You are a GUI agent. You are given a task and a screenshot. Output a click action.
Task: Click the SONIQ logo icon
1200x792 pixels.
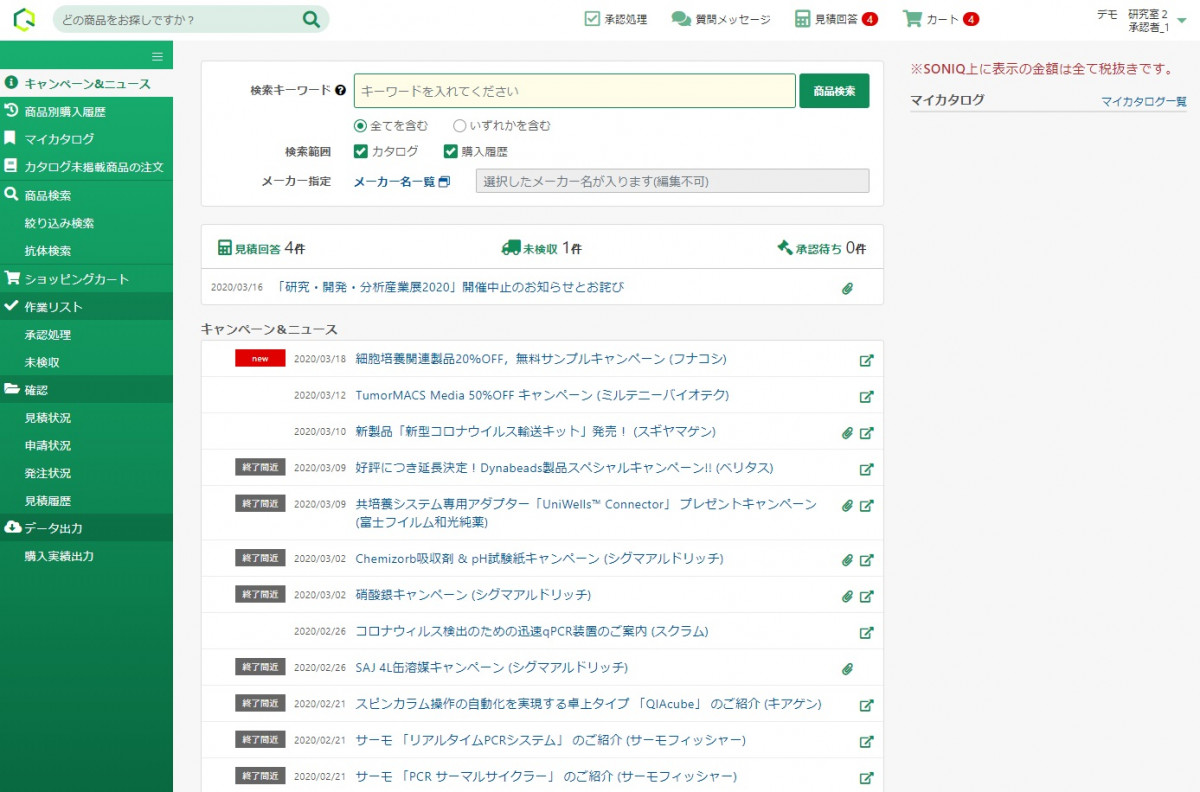pos(24,19)
